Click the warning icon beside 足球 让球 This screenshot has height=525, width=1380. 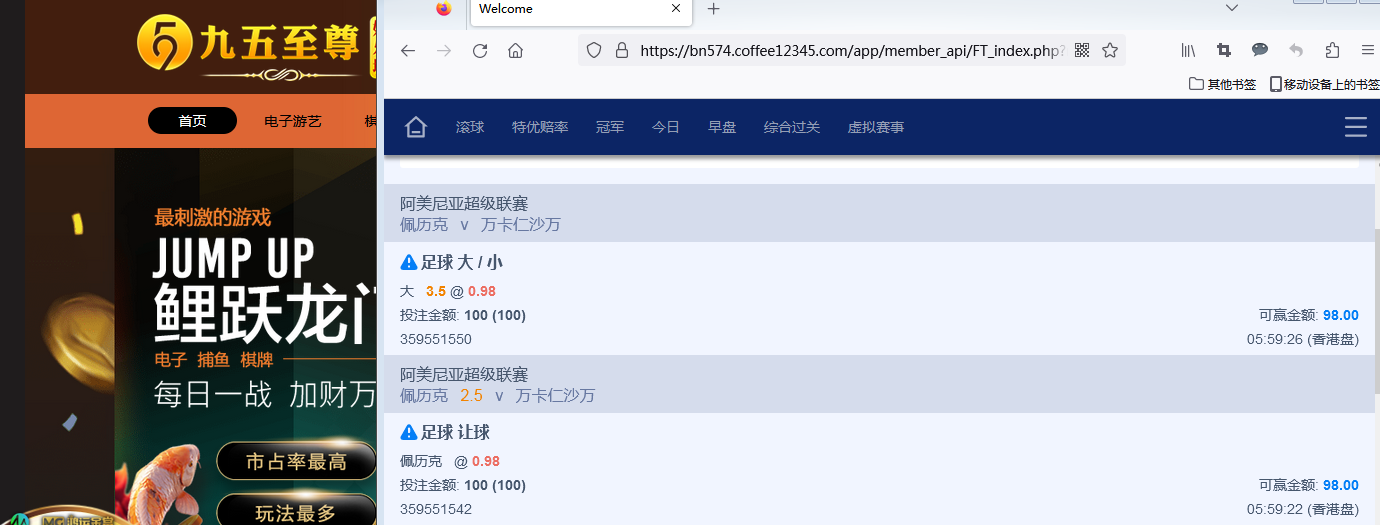(408, 432)
